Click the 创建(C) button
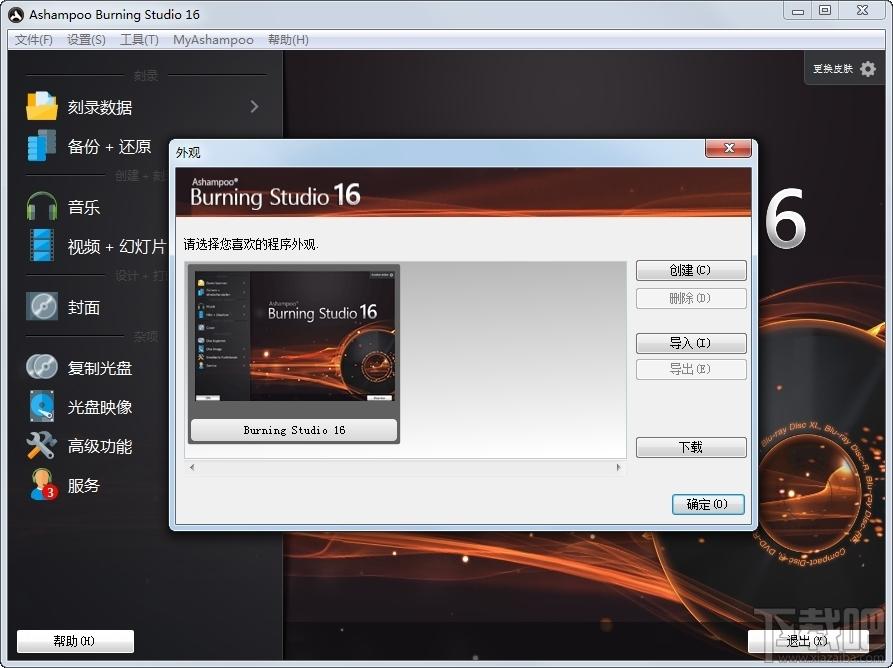This screenshot has height=668, width=893. click(x=691, y=271)
